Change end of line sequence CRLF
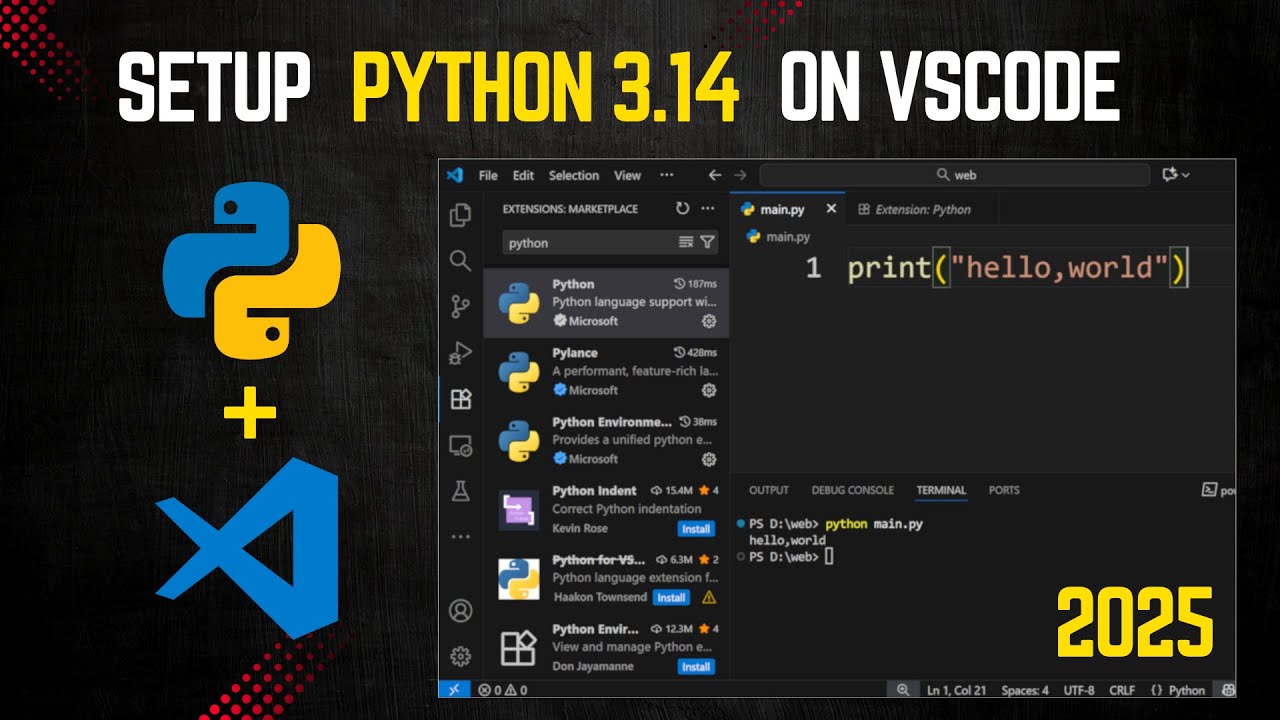The image size is (1280, 720). [x=1123, y=690]
